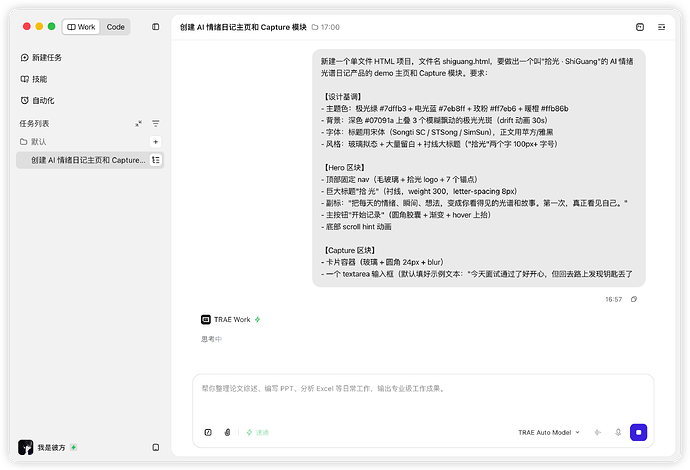Open the slash command icon in the input bar

coord(208,433)
